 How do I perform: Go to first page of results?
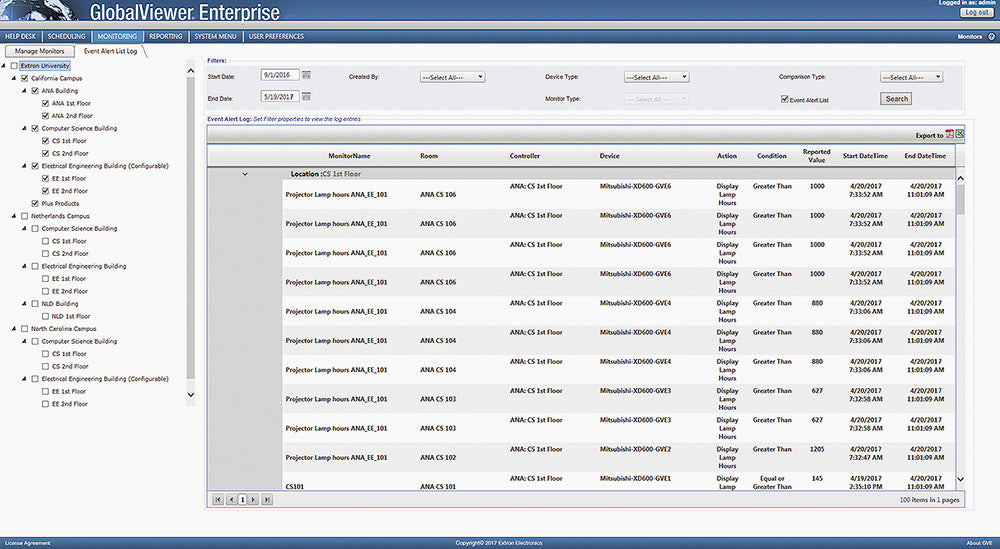(218, 500)
